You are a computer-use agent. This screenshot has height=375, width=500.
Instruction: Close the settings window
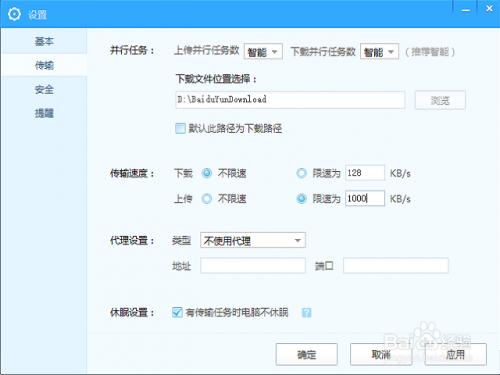(489, 9)
